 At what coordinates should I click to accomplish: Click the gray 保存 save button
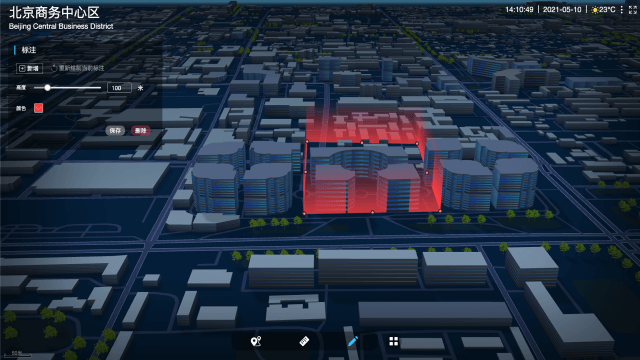115,131
